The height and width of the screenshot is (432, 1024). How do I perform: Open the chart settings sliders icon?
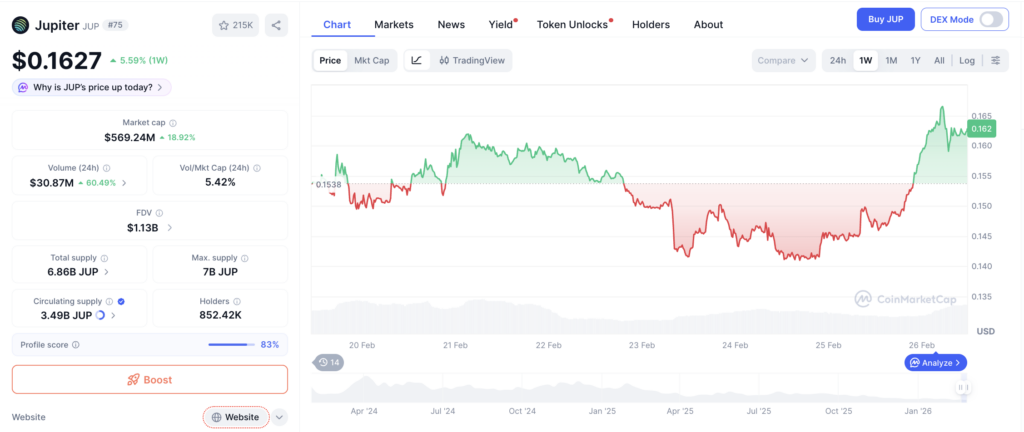tap(995, 61)
